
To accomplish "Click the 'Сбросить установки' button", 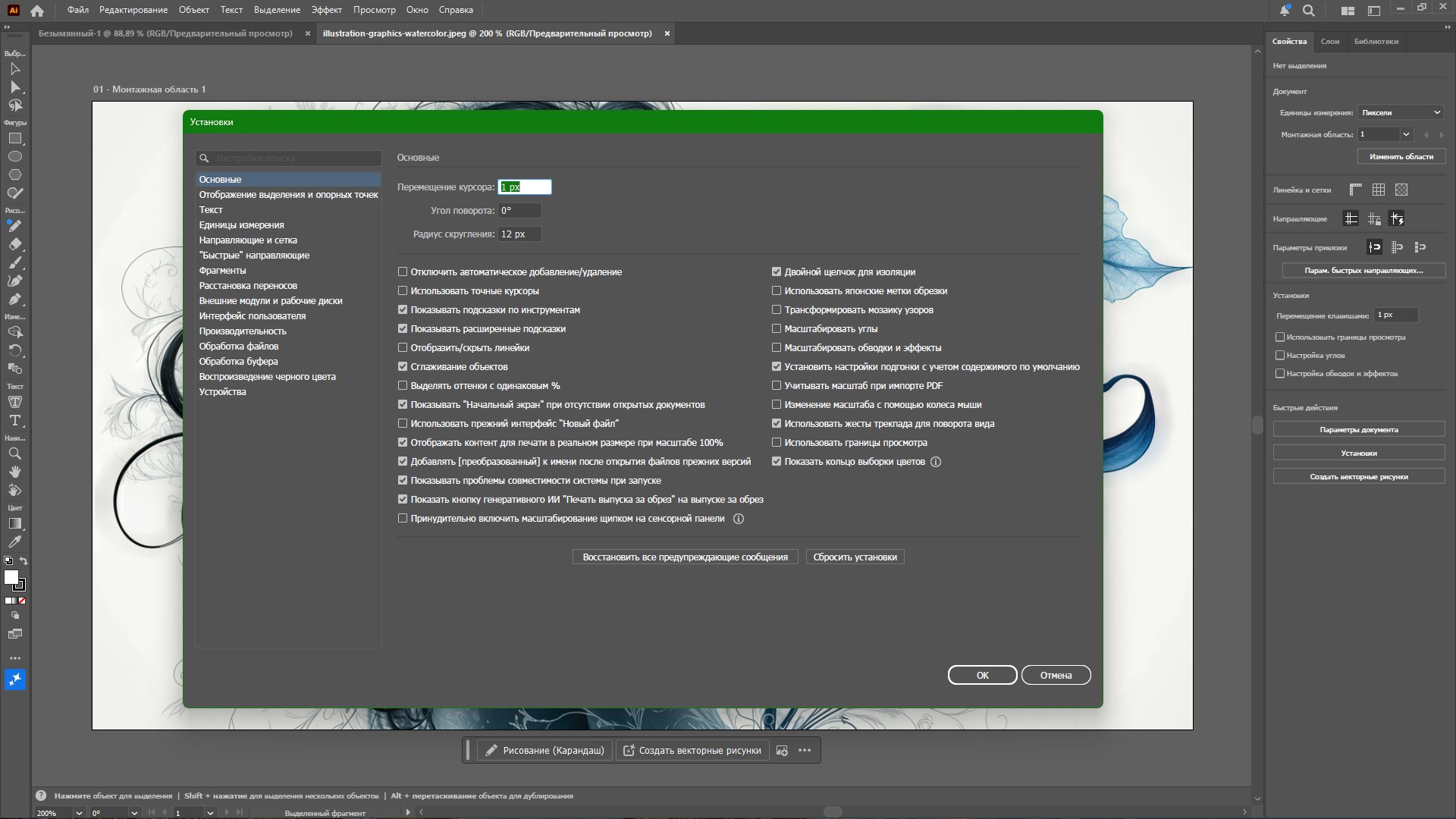I will coord(855,557).
